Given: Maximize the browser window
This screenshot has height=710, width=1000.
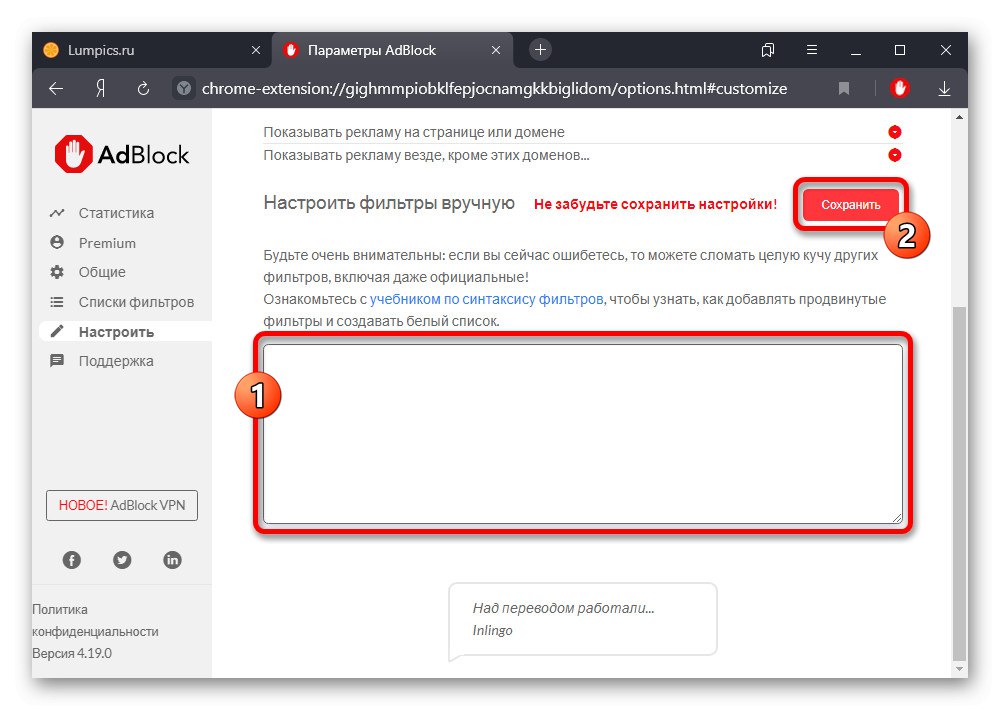Looking at the screenshot, I should 900,50.
